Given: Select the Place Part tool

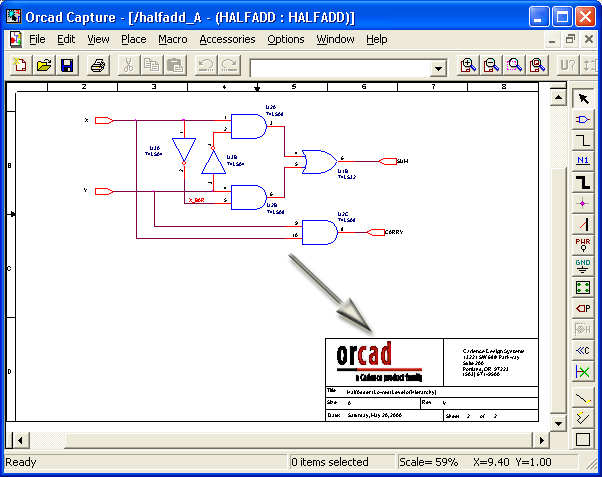Looking at the screenshot, I should click(x=583, y=119).
